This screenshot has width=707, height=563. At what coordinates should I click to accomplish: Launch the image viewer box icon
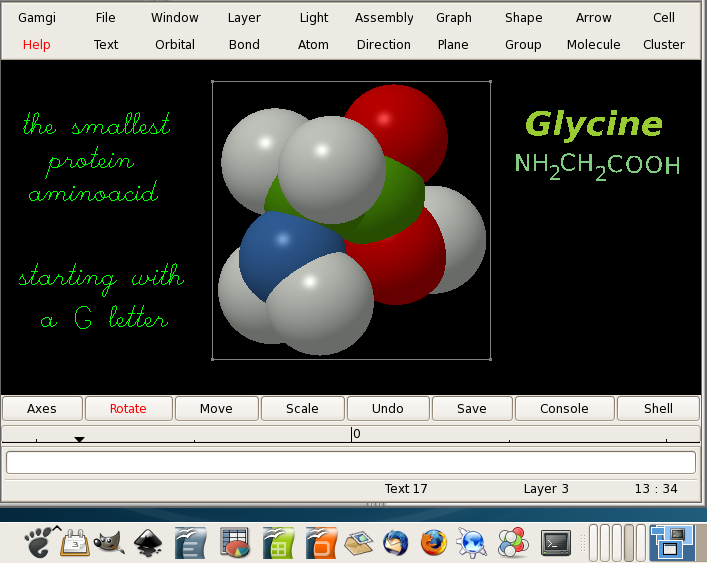click(359, 542)
